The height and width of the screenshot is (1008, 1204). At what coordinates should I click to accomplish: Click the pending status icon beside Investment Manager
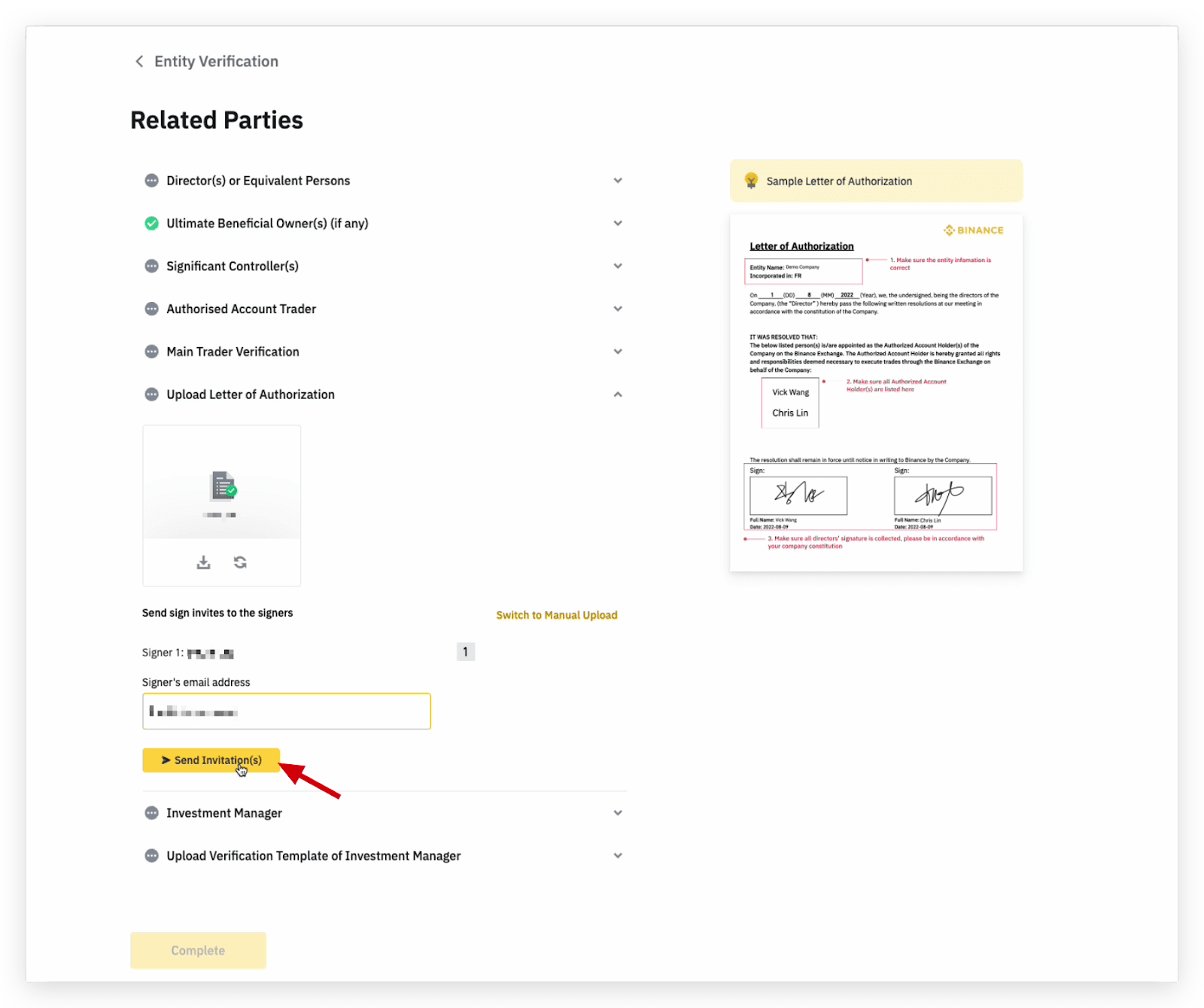[x=151, y=813]
